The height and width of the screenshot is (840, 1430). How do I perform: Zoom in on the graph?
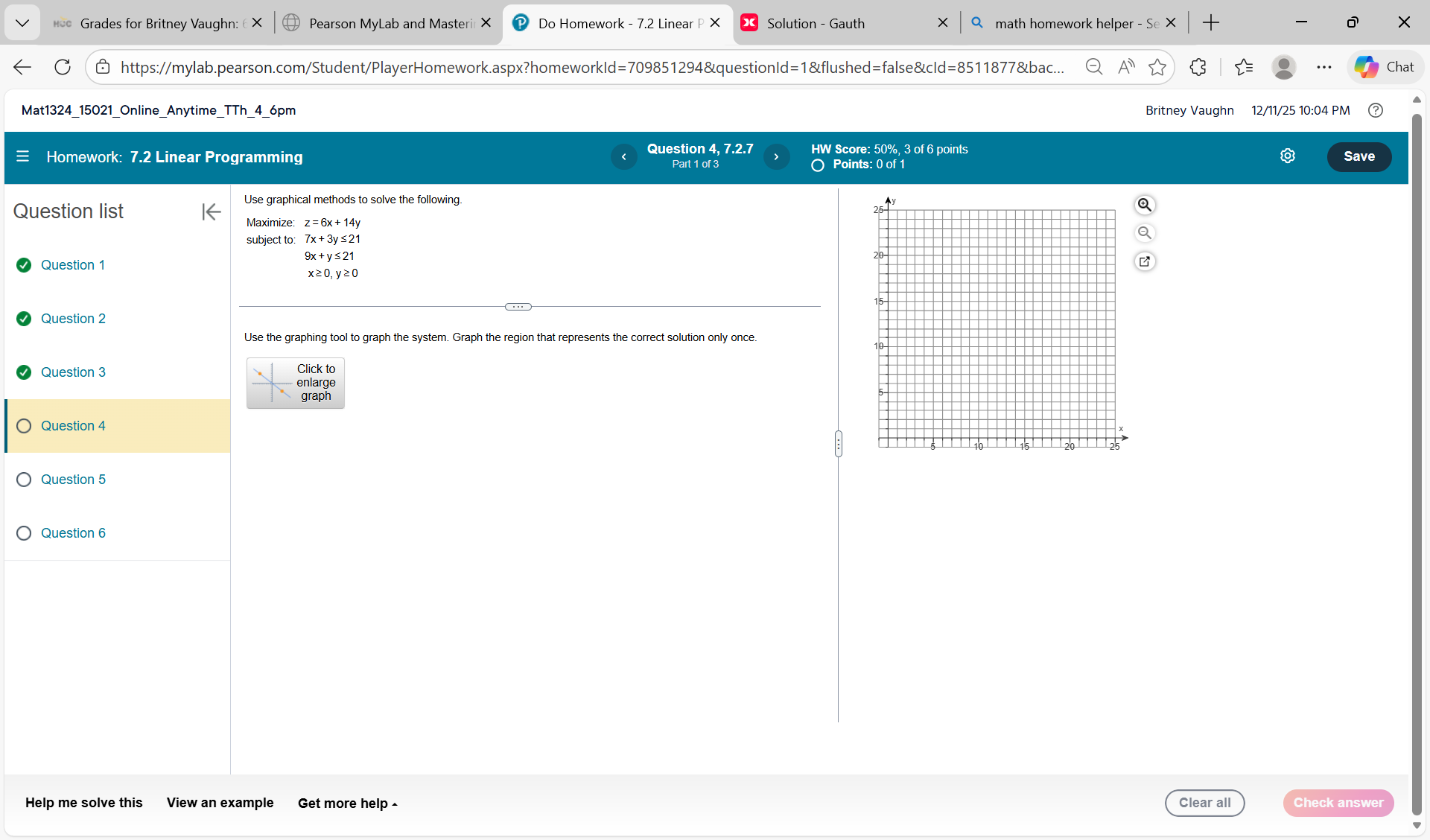click(1145, 205)
